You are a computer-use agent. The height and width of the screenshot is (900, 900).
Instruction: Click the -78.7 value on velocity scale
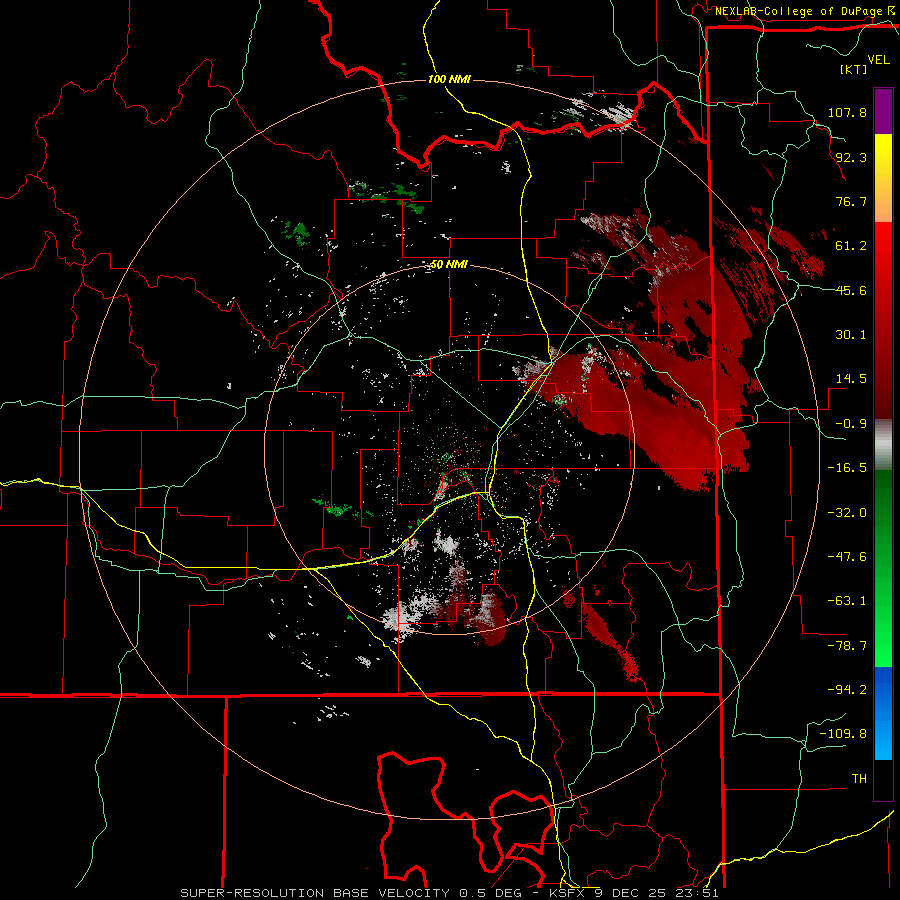coord(847,646)
